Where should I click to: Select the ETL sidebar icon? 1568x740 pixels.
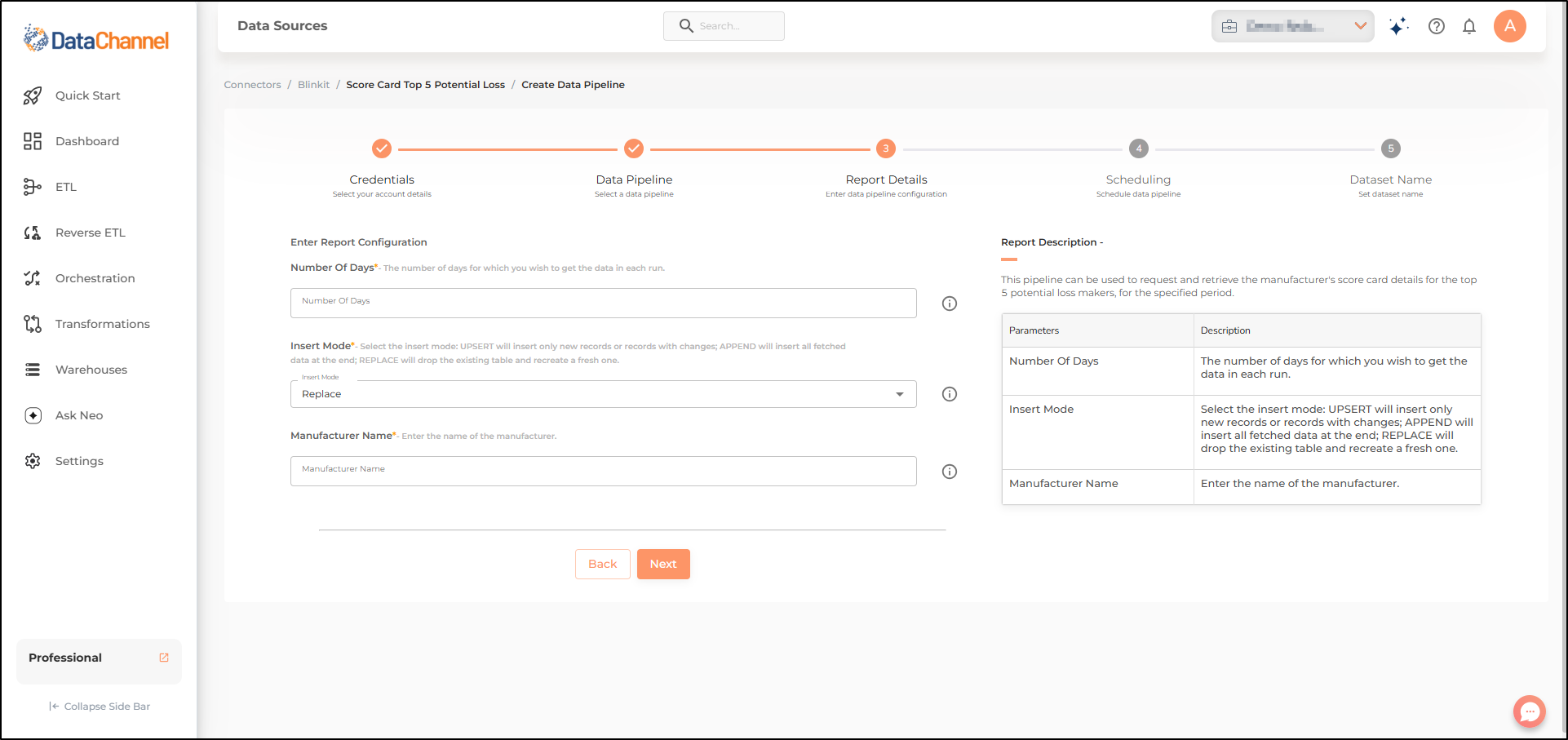coord(33,187)
